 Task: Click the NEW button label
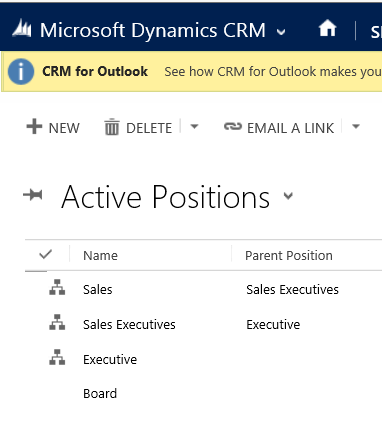pos(64,128)
